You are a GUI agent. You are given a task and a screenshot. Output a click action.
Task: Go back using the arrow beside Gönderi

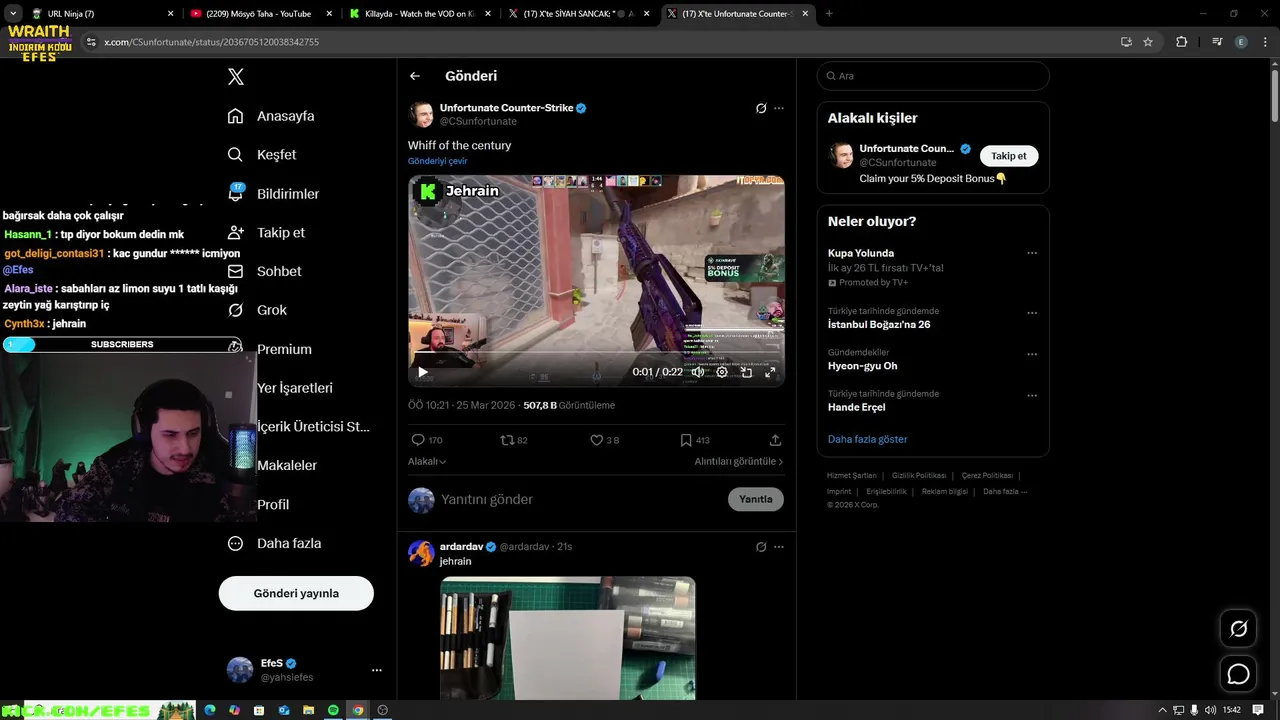coord(415,76)
